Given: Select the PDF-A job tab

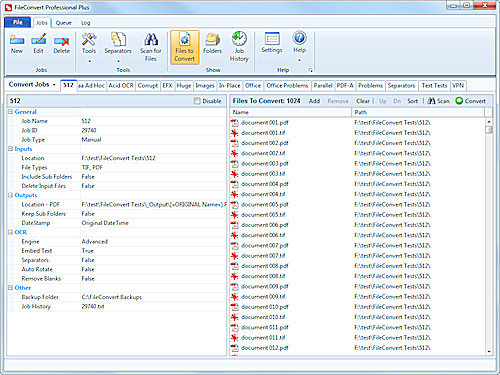Looking at the screenshot, I should click(345, 86).
